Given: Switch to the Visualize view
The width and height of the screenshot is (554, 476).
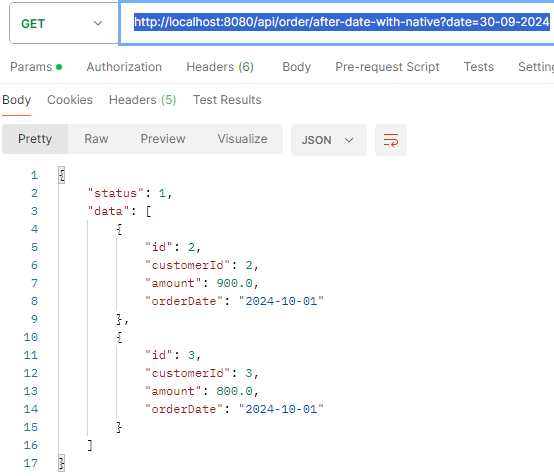Looking at the screenshot, I should [x=242, y=139].
